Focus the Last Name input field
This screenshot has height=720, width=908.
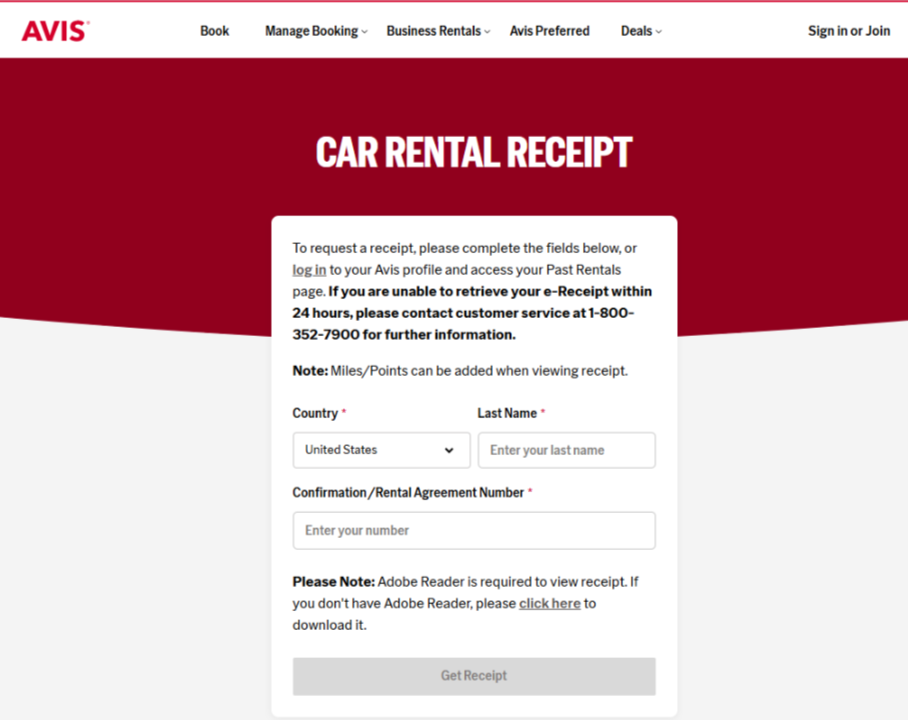point(566,450)
